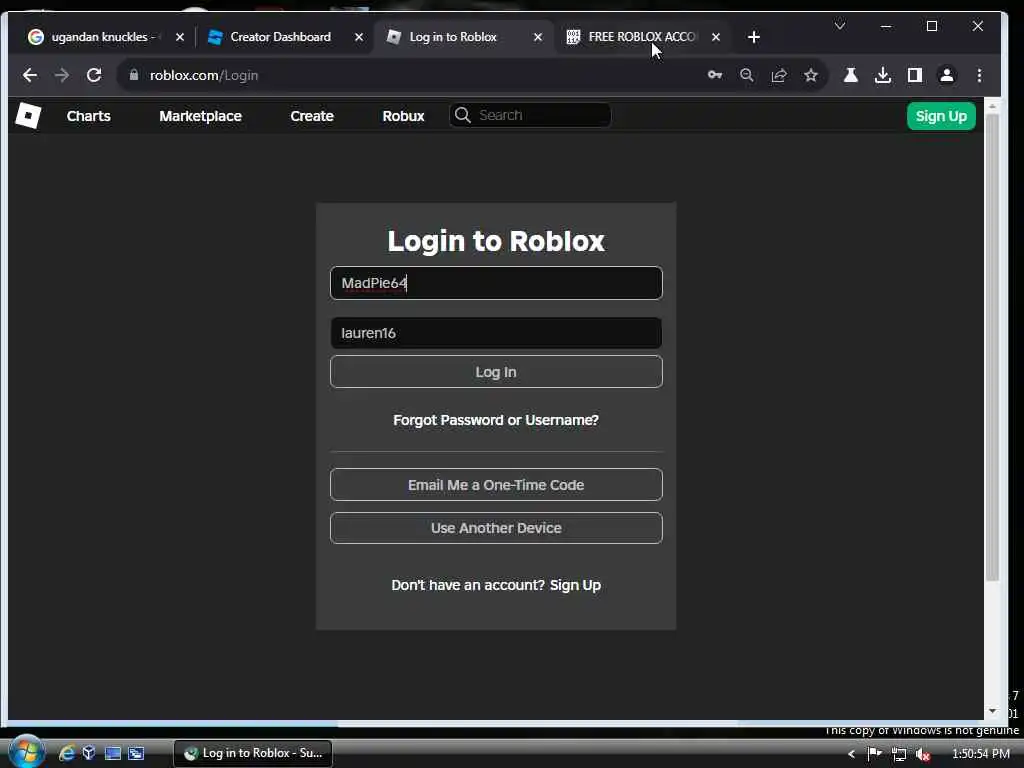Viewport: 1024px width, 768px height.
Task: Click Sign Up link below login form
Action: pyautogui.click(x=575, y=585)
